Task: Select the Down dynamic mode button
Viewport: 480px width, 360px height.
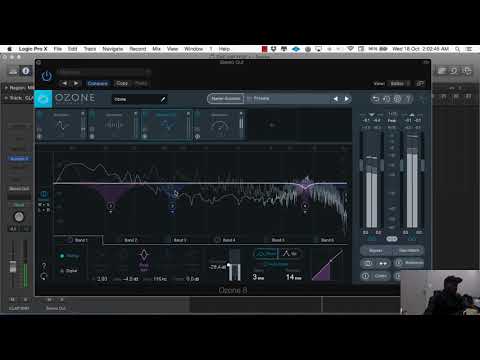Action: tap(266, 254)
